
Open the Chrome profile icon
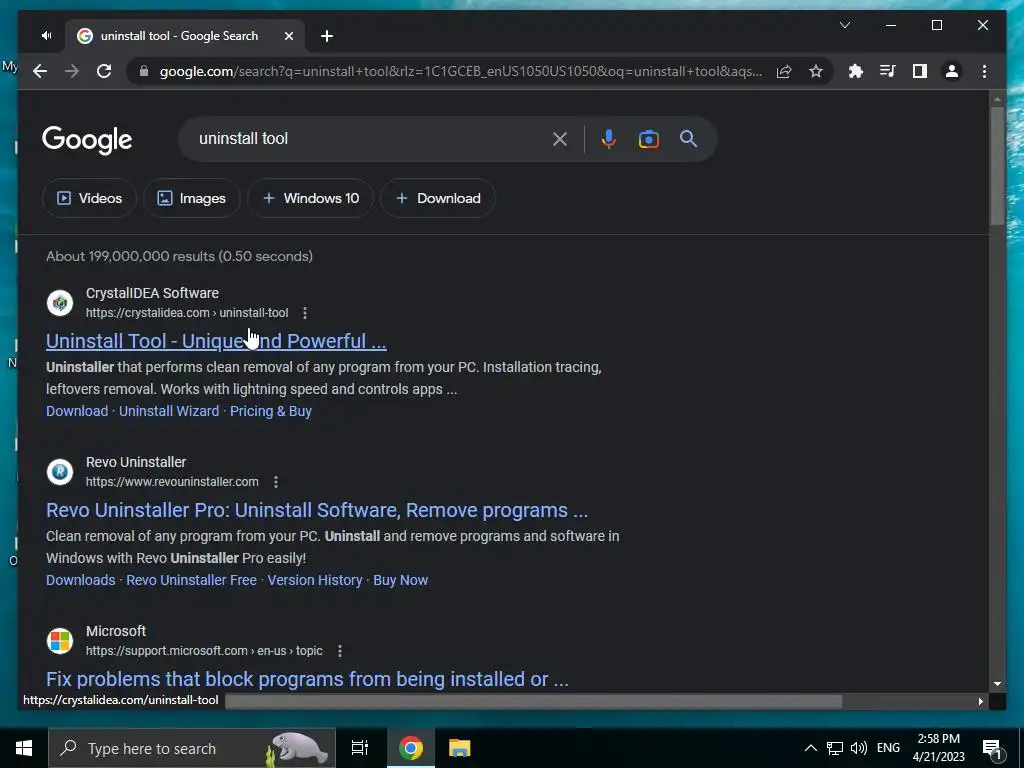point(952,71)
